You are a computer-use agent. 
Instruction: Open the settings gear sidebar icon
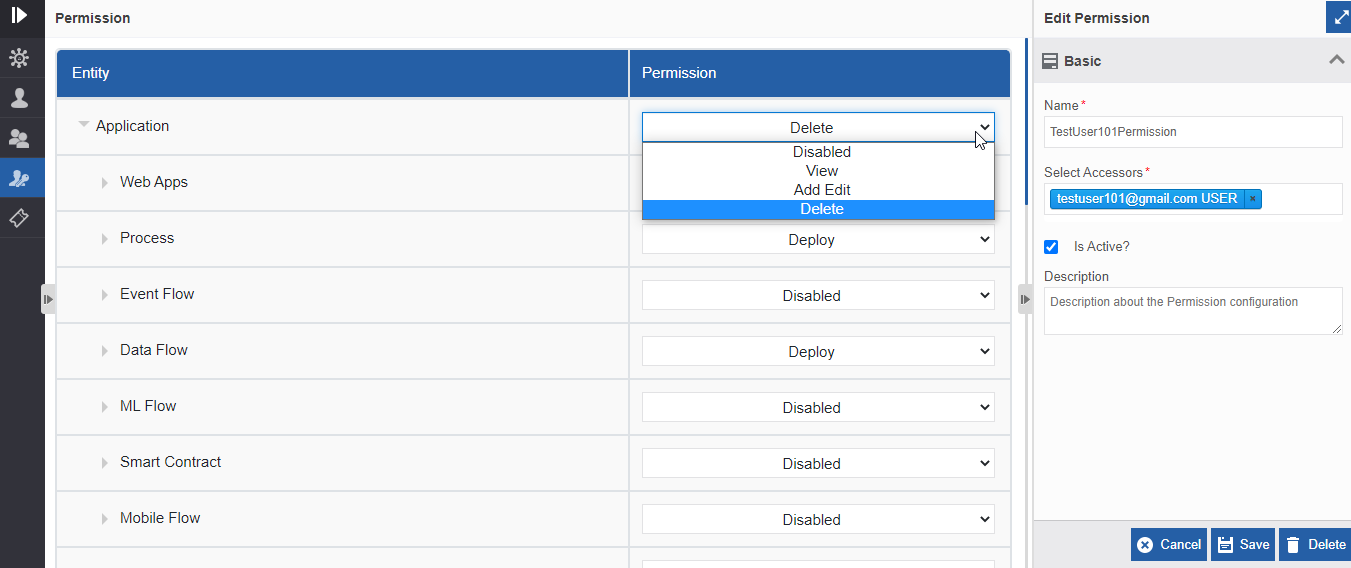click(x=19, y=58)
